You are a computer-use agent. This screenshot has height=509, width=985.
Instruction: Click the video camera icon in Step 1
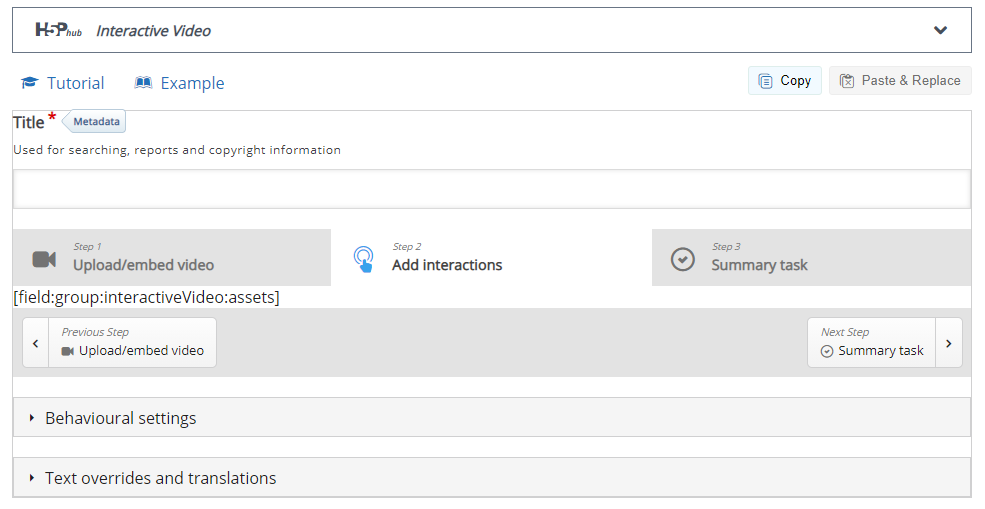coord(44,259)
